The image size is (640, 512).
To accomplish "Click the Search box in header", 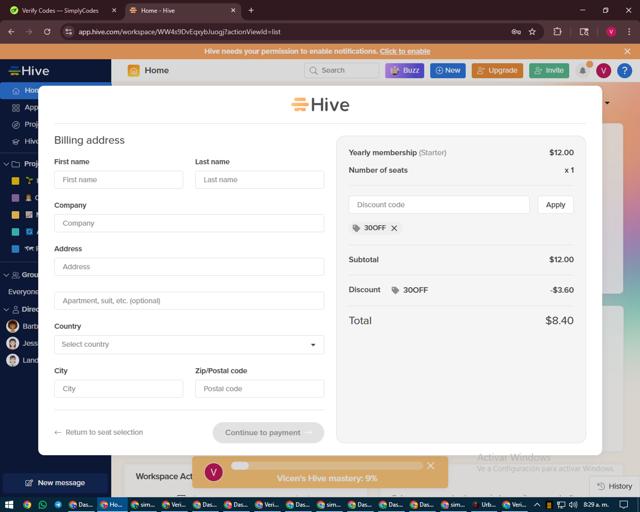I will pos(341,71).
